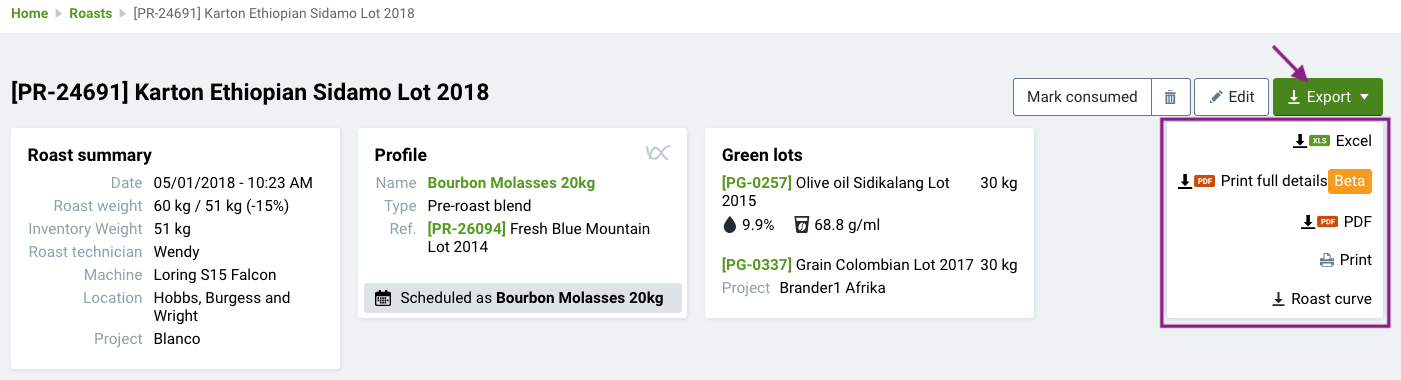Open Bourbon Molasses 20kg profile link
The height and width of the screenshot is (380, 1401).
coord(511,183)
